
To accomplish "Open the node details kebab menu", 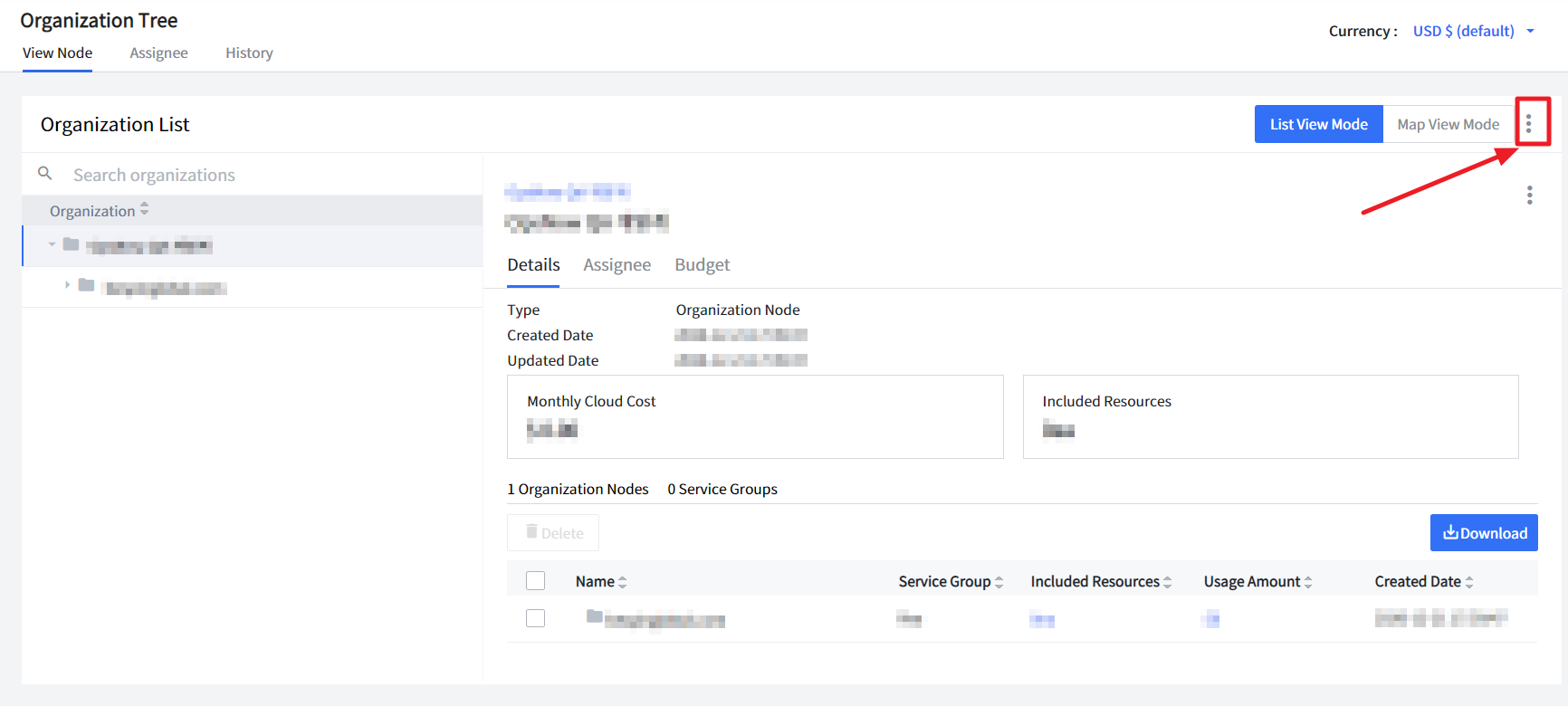I will [1529, 196].
